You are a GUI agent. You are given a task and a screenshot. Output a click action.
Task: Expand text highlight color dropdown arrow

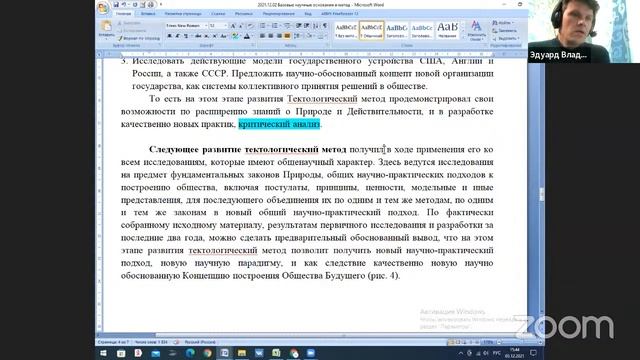click(x=240, y=36)
